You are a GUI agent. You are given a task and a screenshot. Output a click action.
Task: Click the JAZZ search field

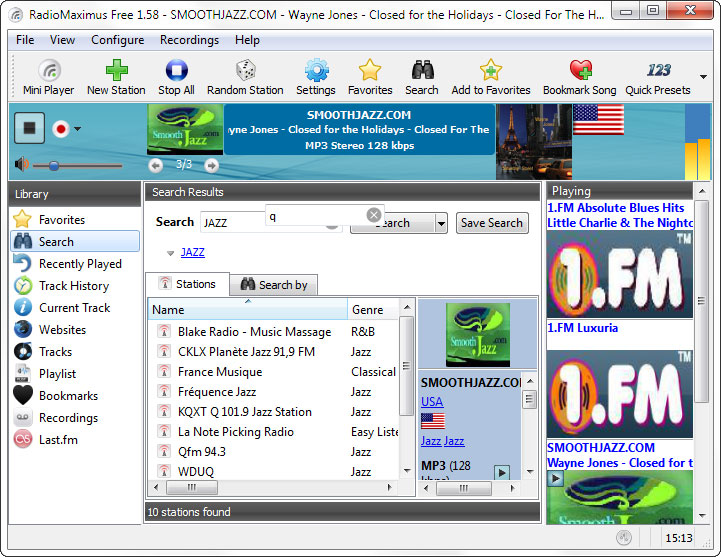coord(233,223)
